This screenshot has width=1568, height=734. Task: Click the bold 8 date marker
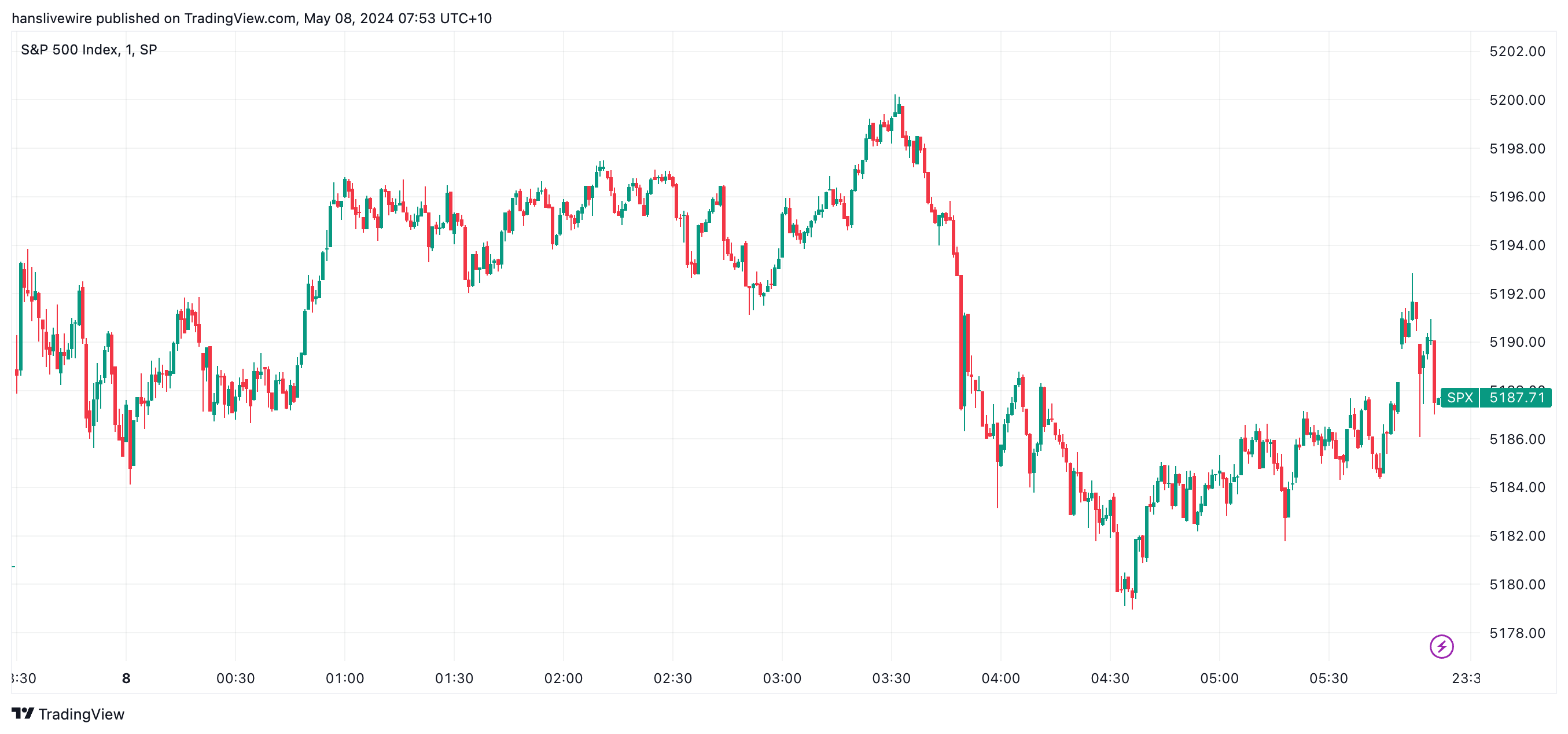point(126,678)
